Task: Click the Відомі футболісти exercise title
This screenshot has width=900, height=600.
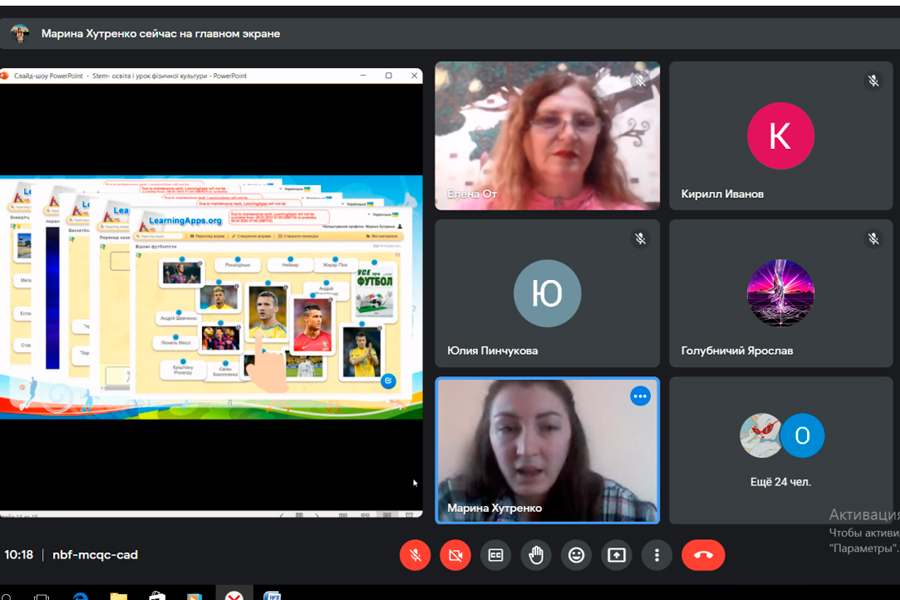Action: tap(156, 246)
